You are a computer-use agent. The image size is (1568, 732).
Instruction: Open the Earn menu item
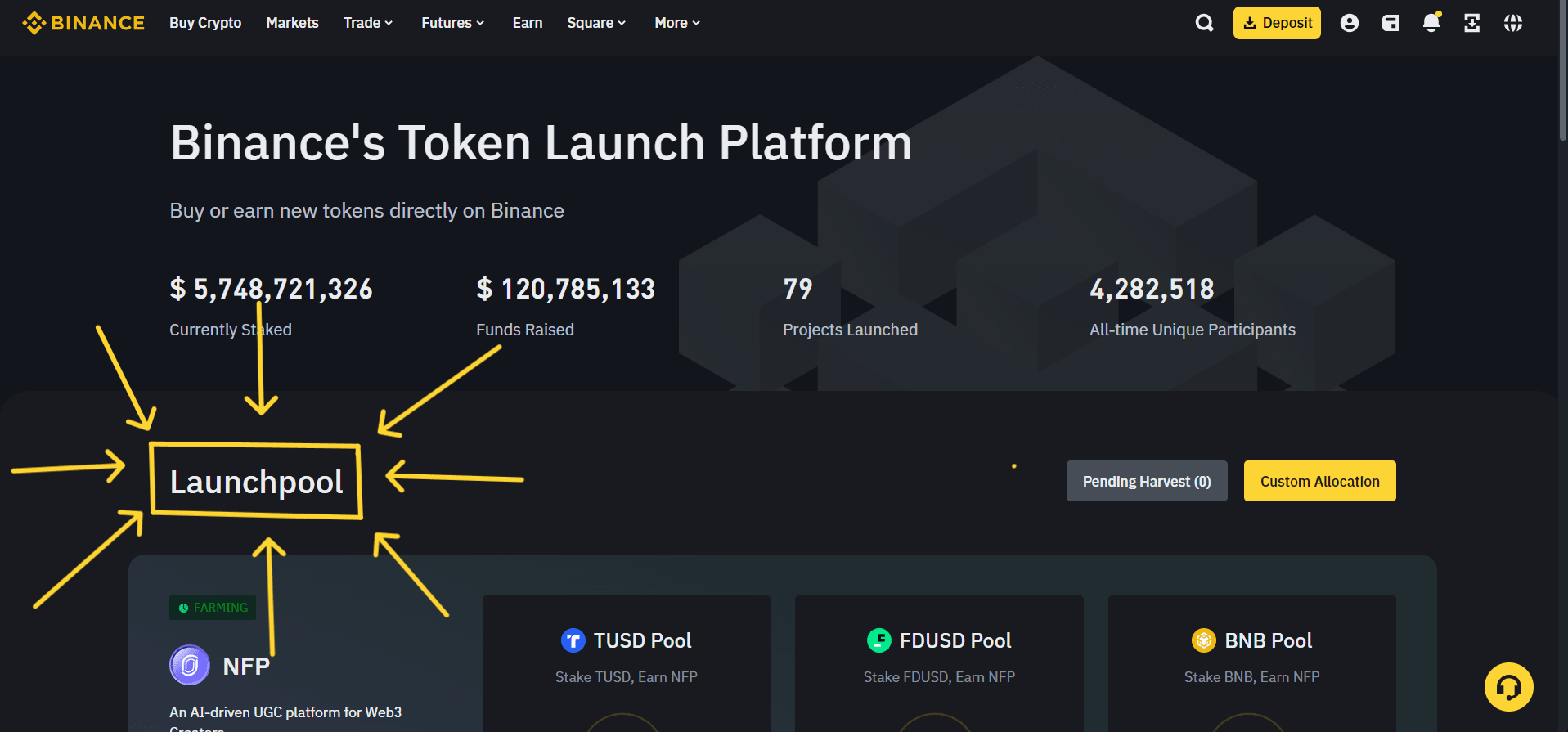pyautogui.click(x=528, y=23)
